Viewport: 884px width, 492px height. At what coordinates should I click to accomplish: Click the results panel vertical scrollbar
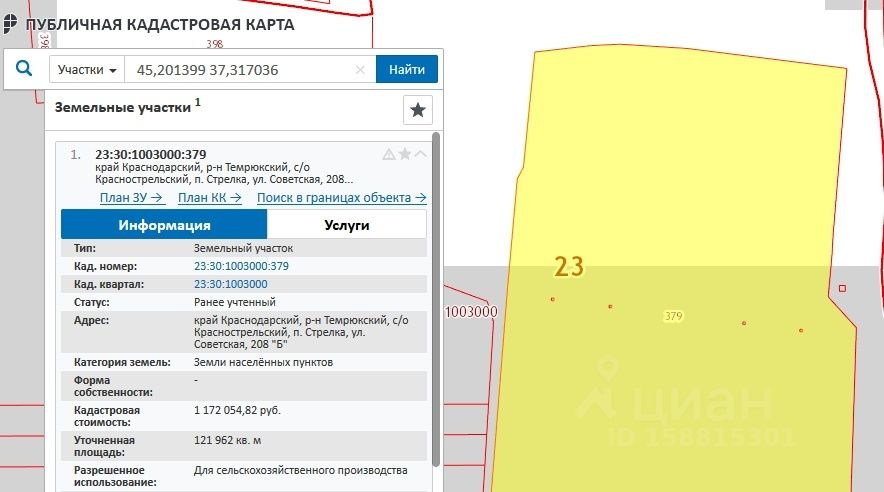pos(435,300)
